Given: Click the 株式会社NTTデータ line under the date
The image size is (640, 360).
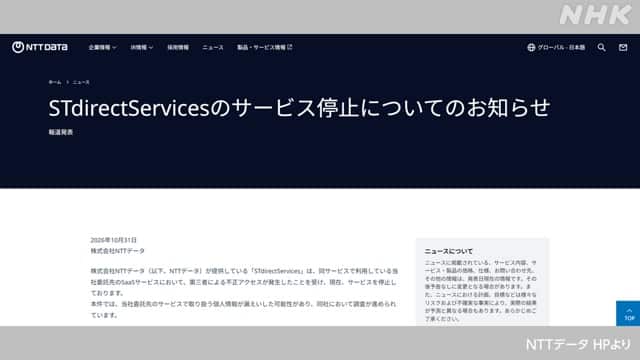Looking at the screenshot, I should point(118,251).
